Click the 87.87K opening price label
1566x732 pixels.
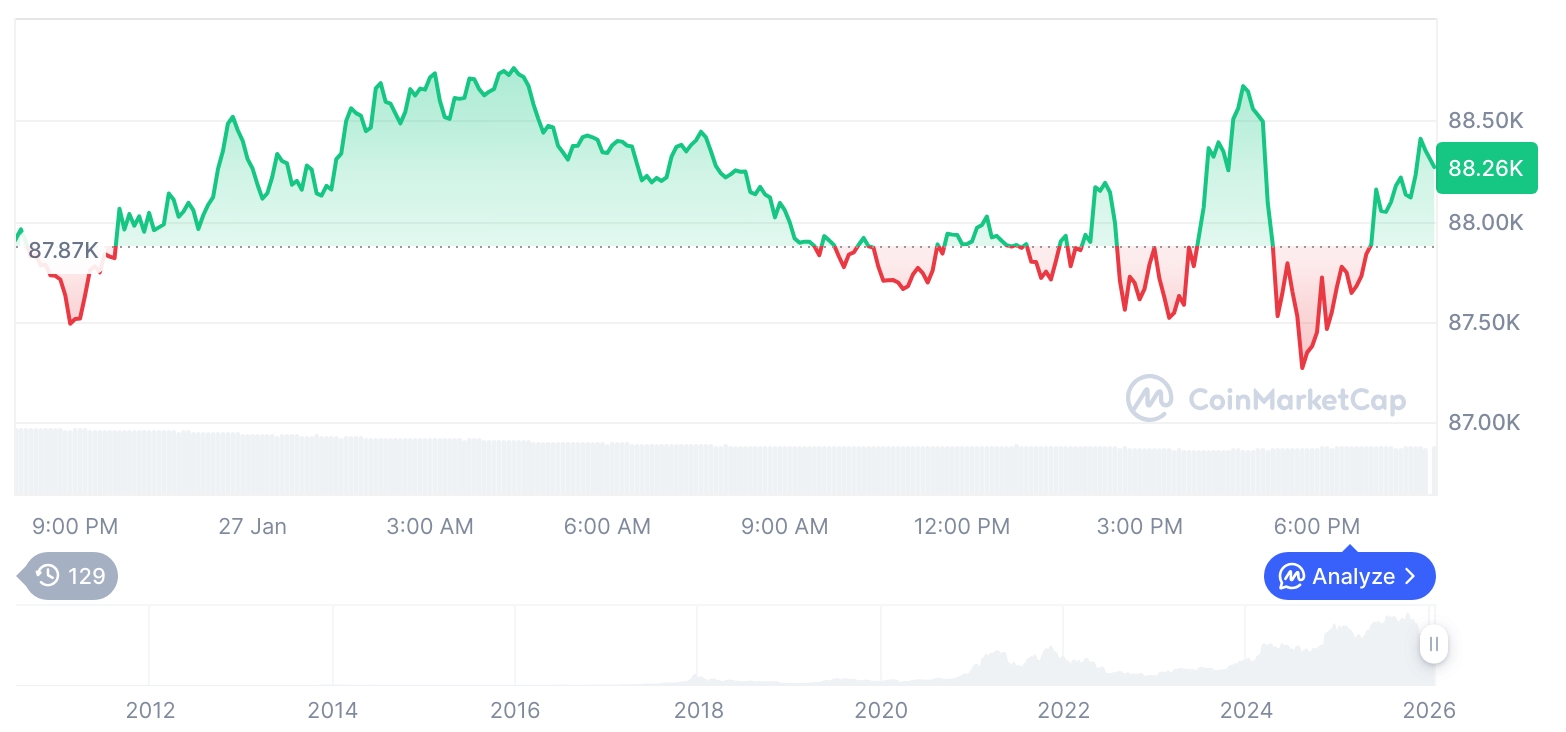(63, 251)
